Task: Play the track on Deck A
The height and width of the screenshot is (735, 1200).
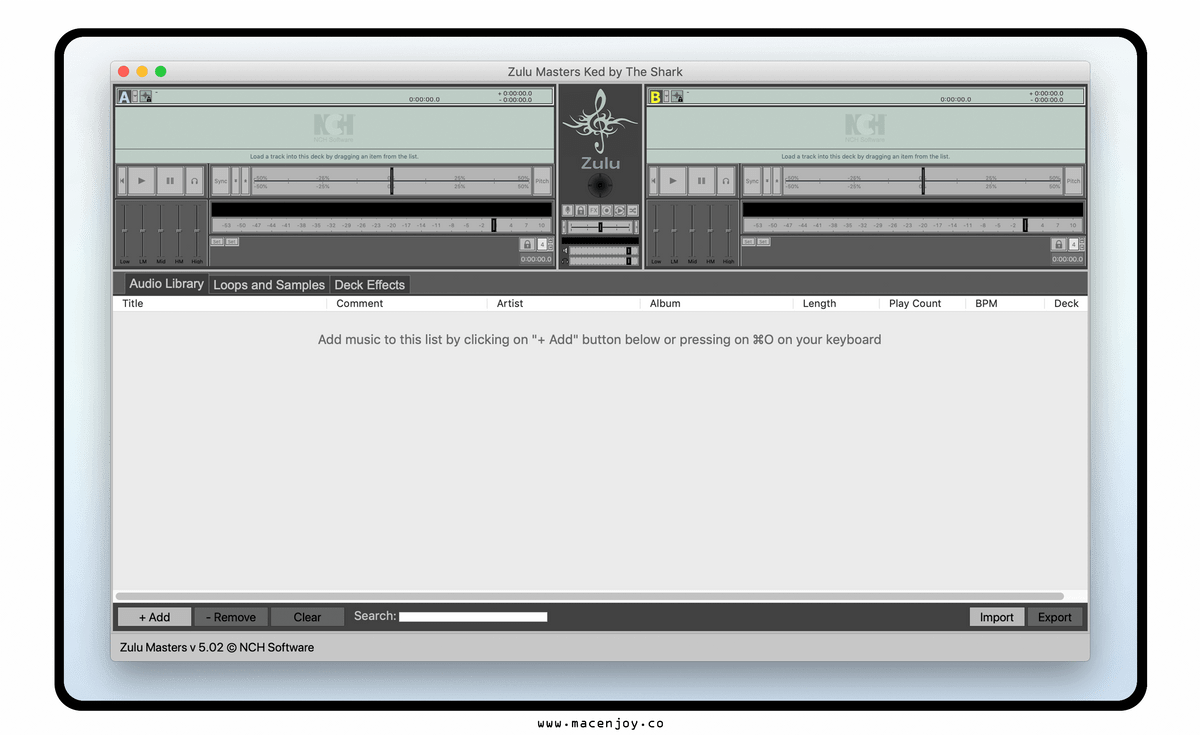Action: [142, 181]
